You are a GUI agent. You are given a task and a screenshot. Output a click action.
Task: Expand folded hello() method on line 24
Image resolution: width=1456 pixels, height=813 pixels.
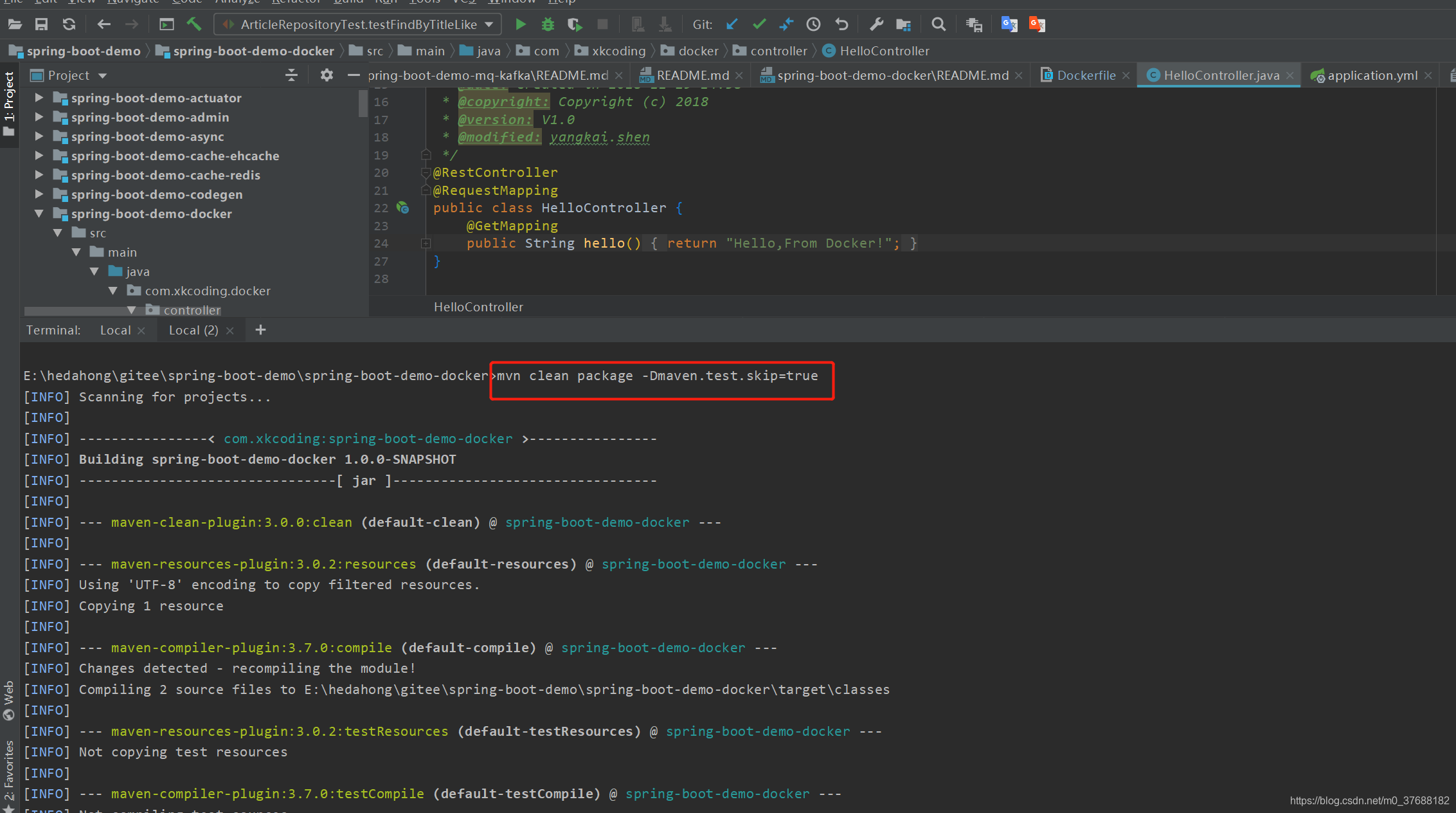coord(426,243)
